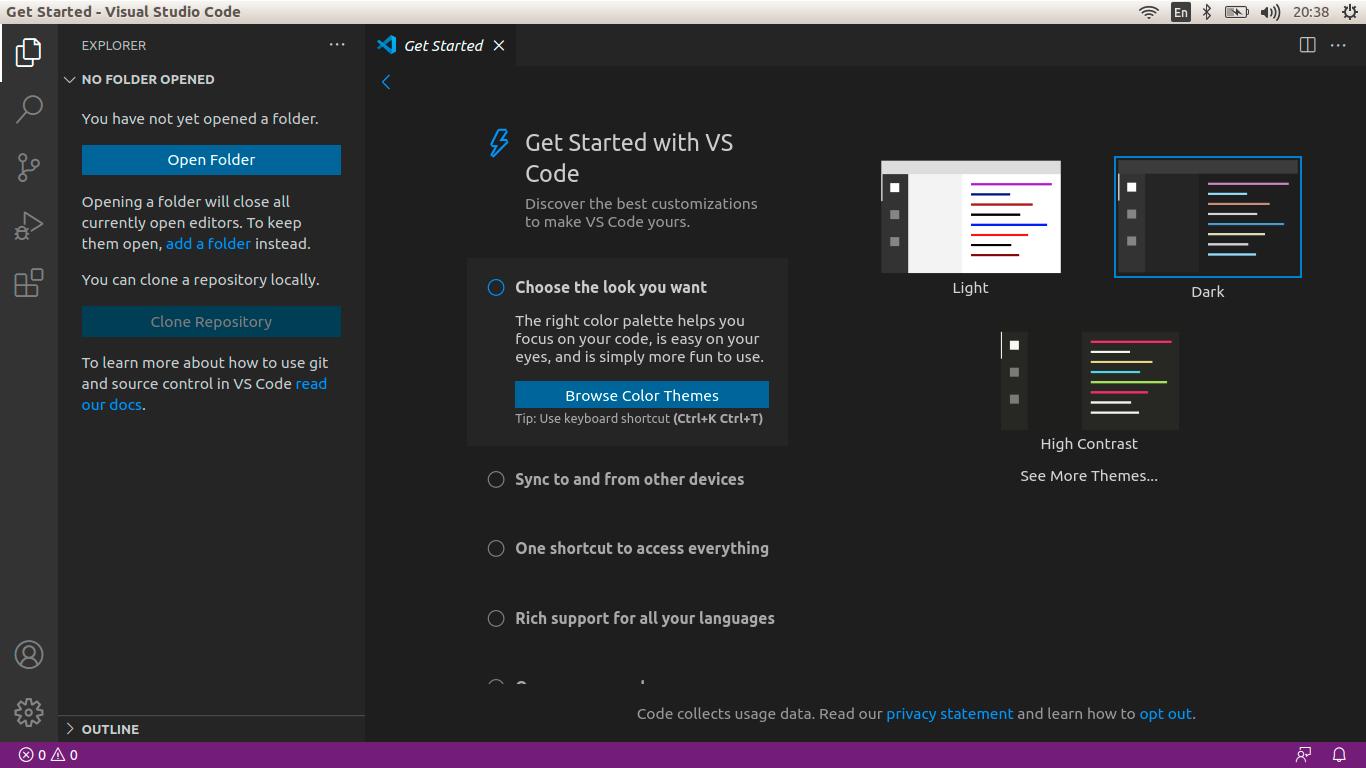Click the clock showing 20:38
Image resolution: width=1366 pixels, height=768 pixels.
[x=1310, y=12]
